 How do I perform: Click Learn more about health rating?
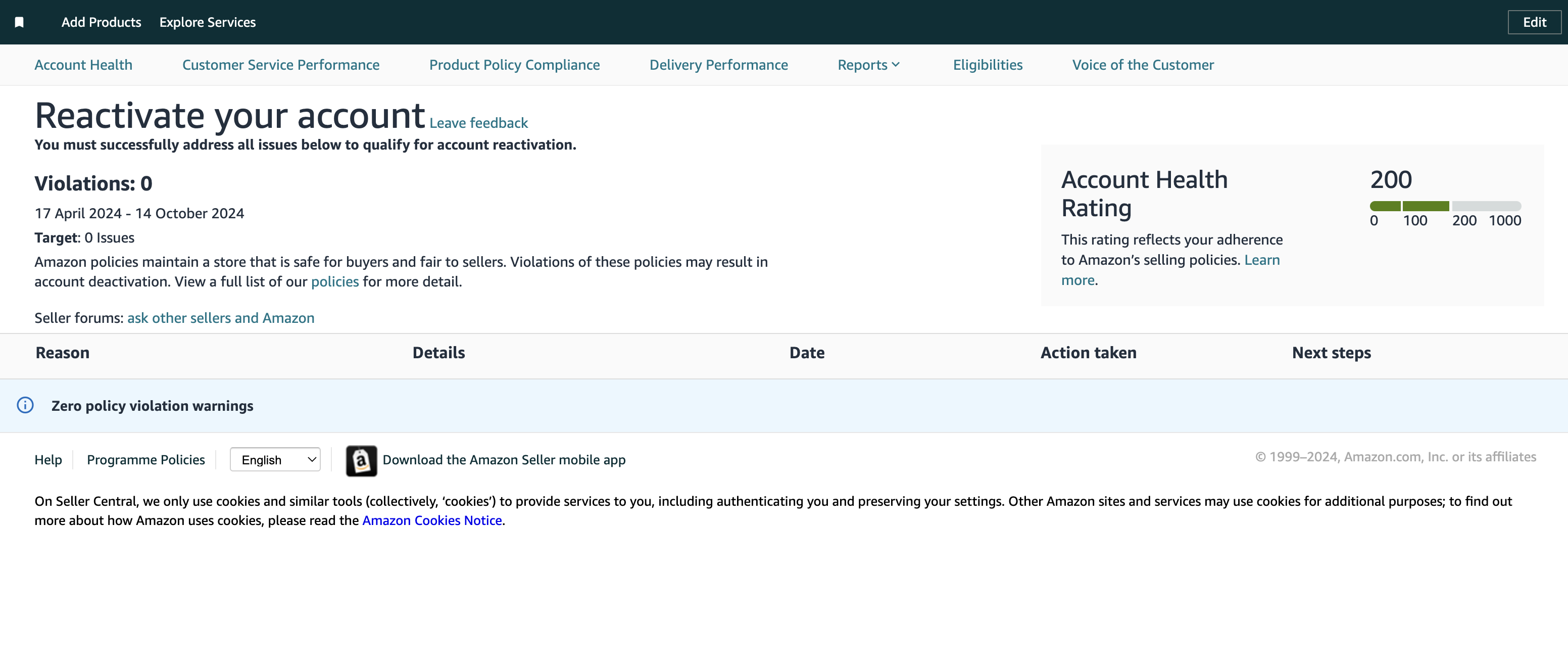tap(1261, 260)
